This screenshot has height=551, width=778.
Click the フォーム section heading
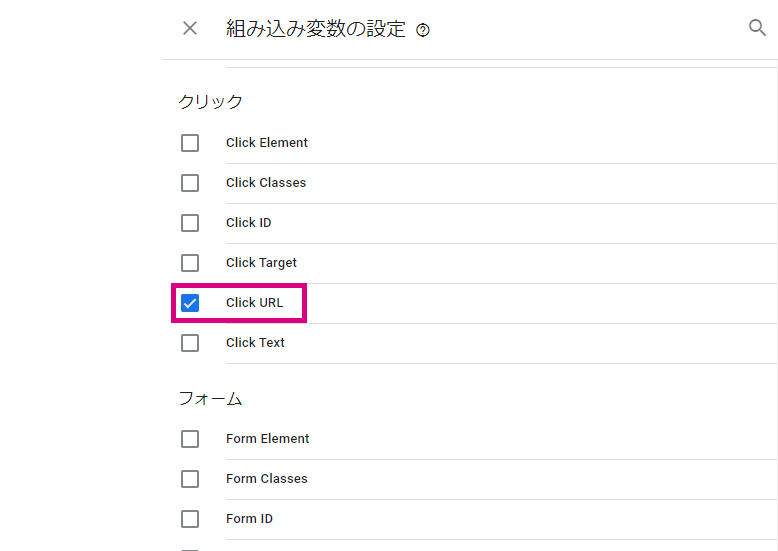(x=210, y=398)
